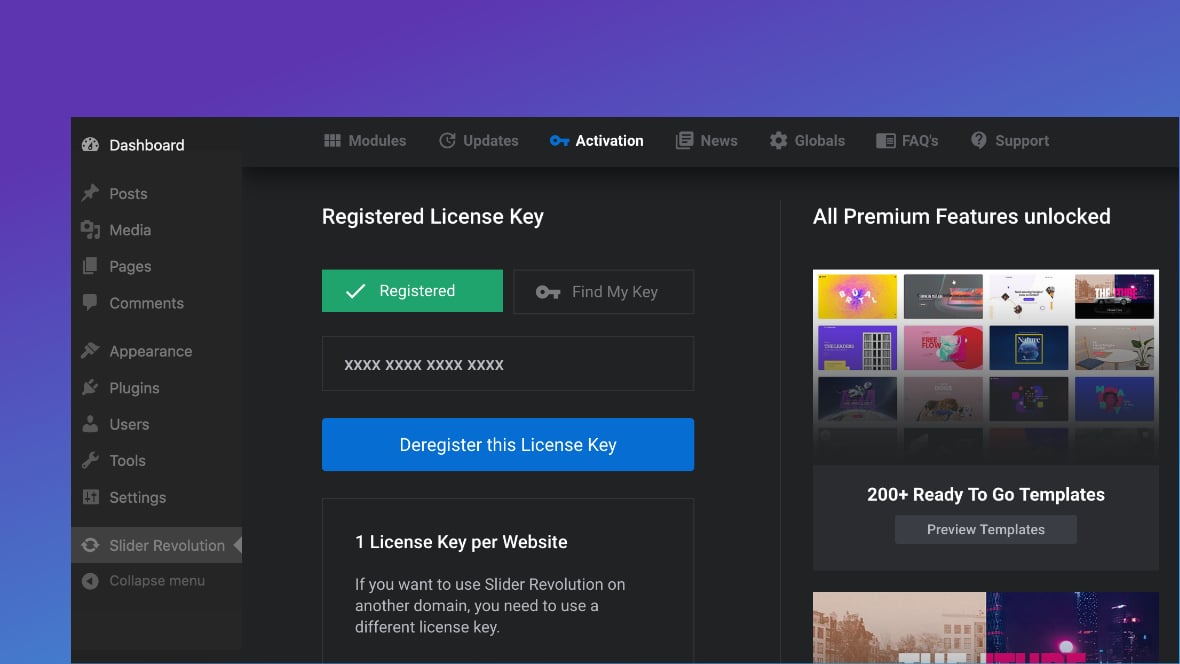
Task: Click the Globals gear icon
Action: point(778,140)
